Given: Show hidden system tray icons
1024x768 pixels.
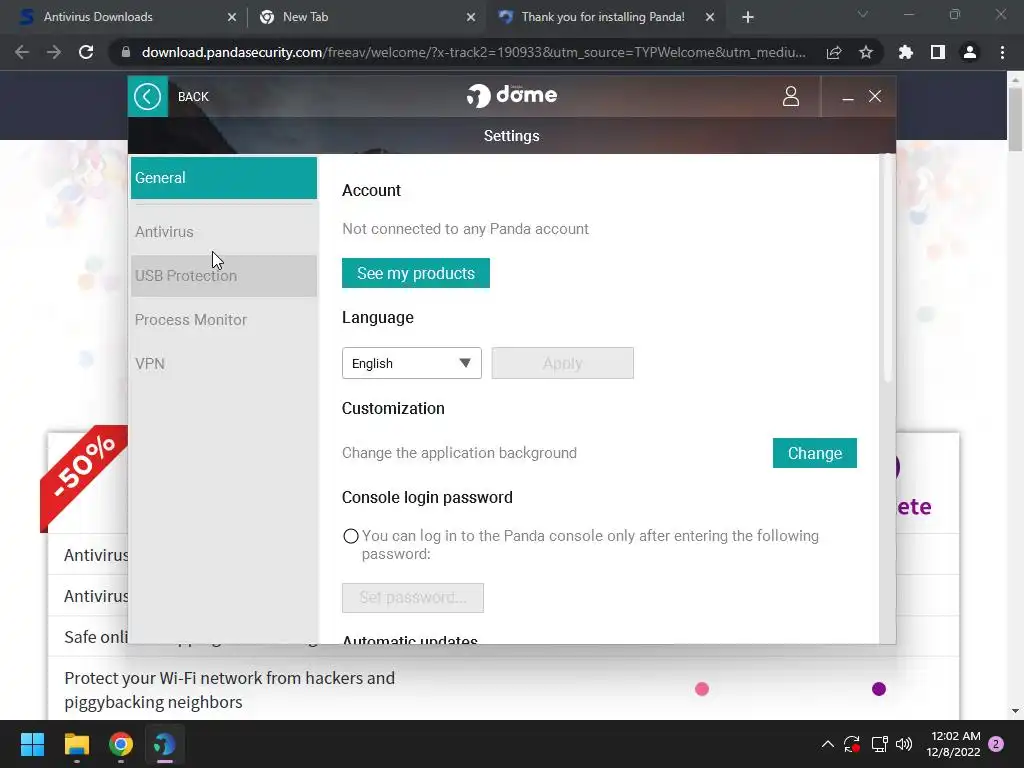Looking at the screenshot, I should click(827, 744).
